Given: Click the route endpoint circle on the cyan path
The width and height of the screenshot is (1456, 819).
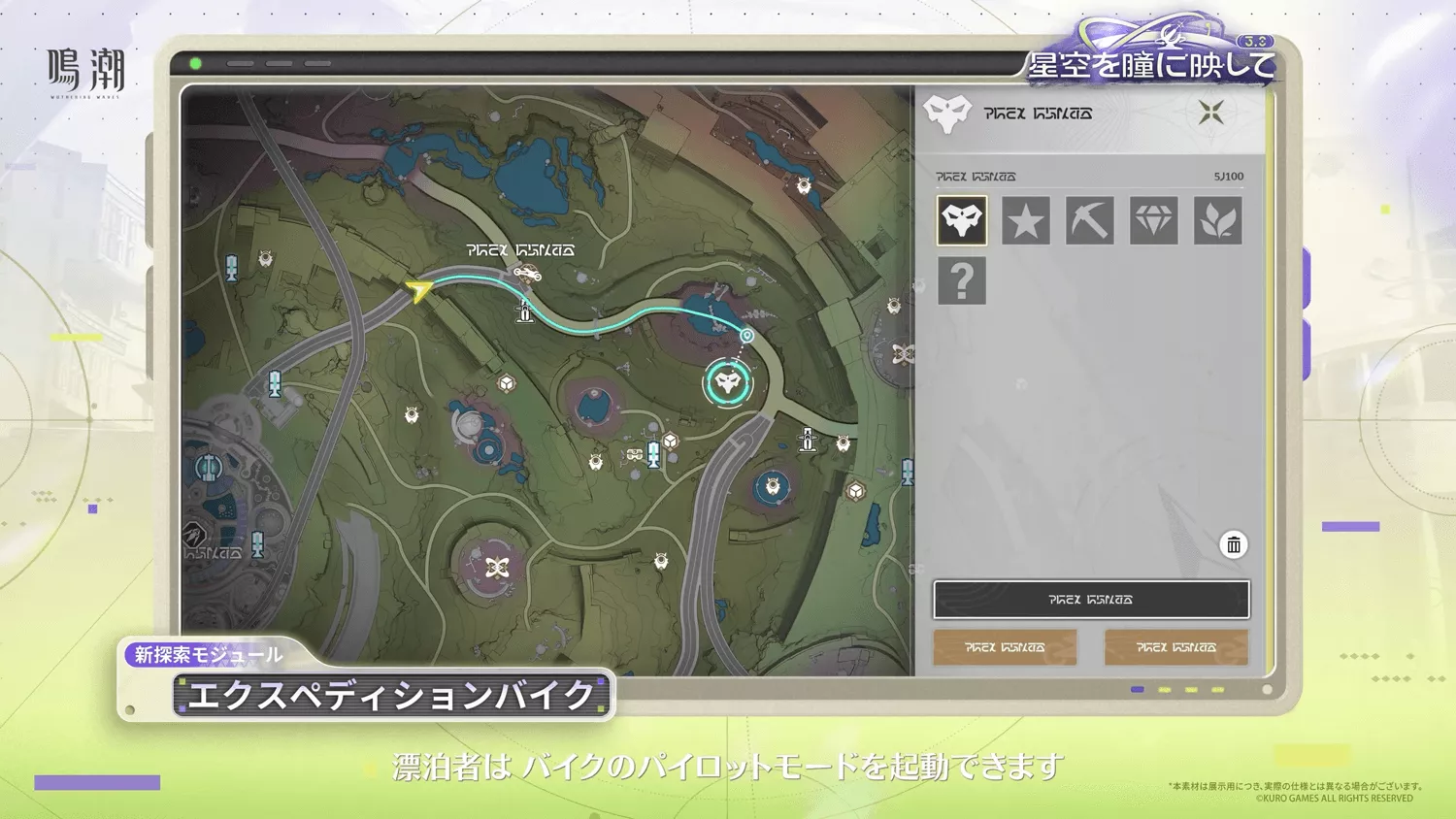Looking at the screenshot, I should pyautogui.click(x=747, y=335).
